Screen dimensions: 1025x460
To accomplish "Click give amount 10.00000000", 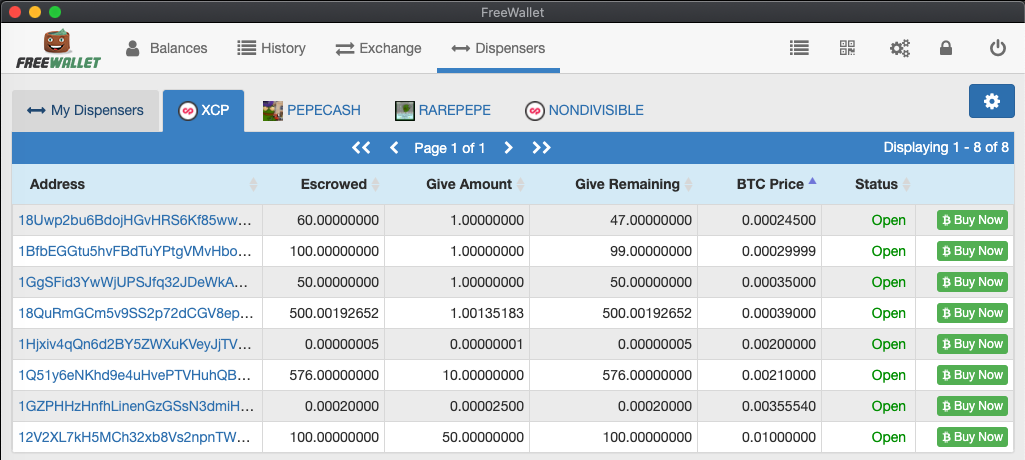I will click(x=483, y=375).
